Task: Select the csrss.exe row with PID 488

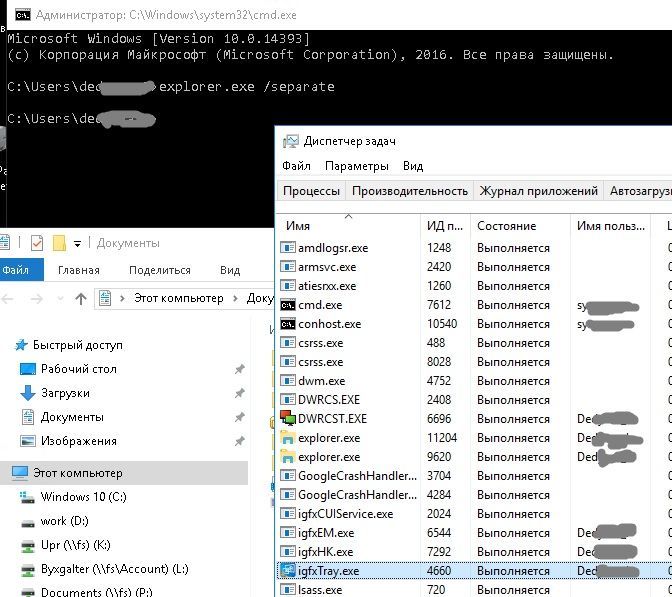Action: (474, 343)
